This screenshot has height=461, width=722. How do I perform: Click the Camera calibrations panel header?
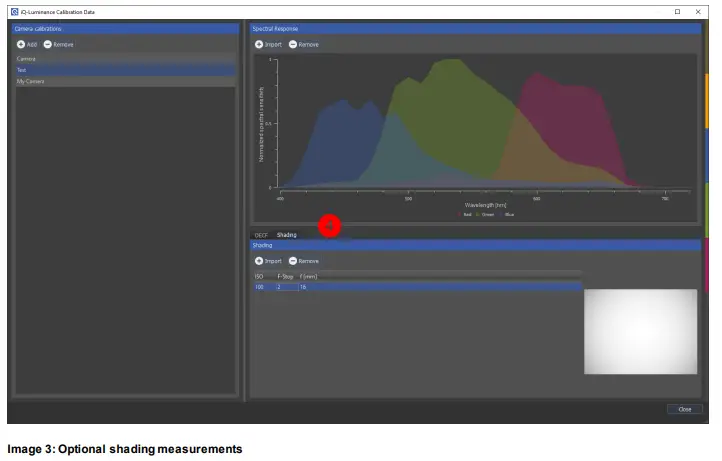pos(125,29)
